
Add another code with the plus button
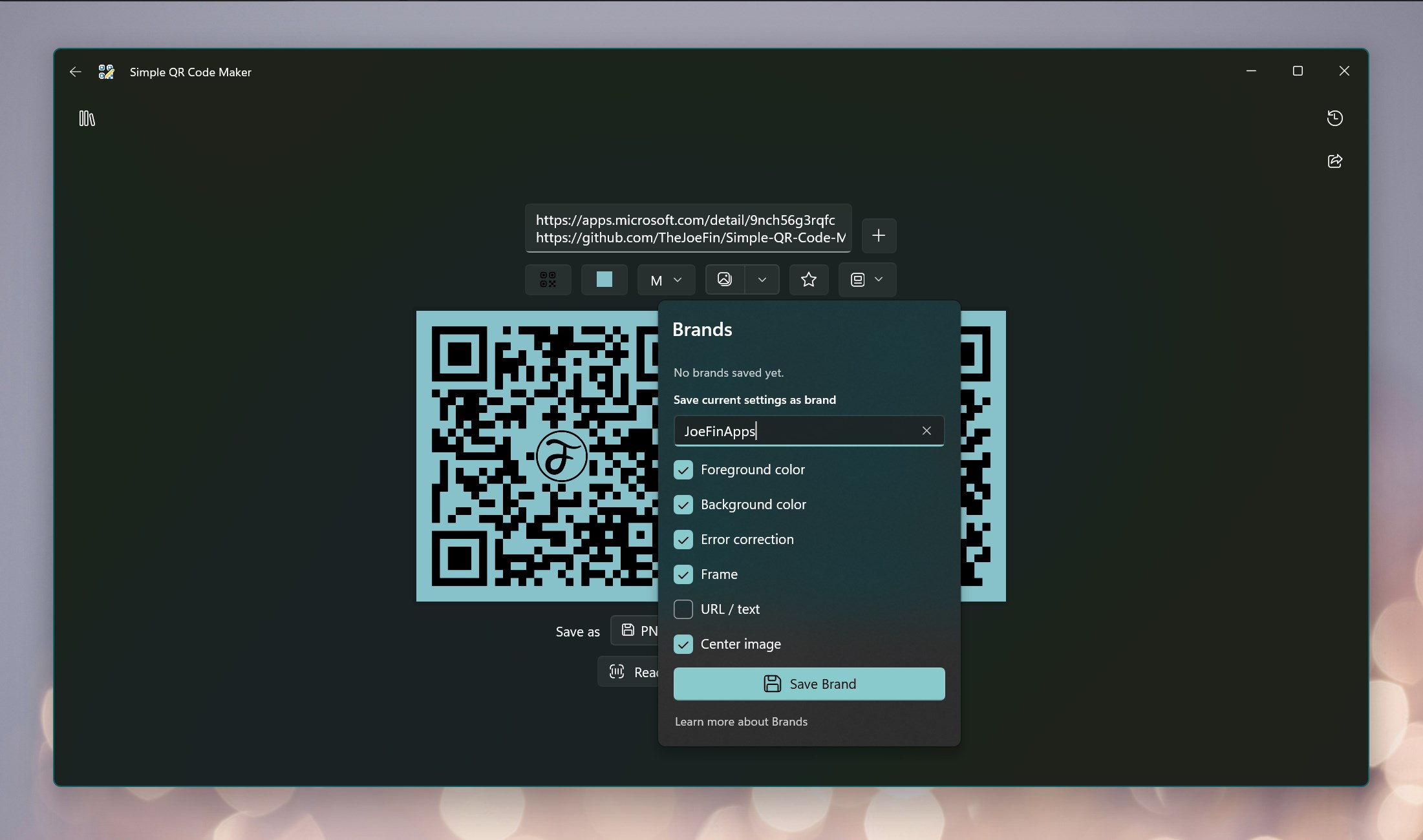(879, 235)
